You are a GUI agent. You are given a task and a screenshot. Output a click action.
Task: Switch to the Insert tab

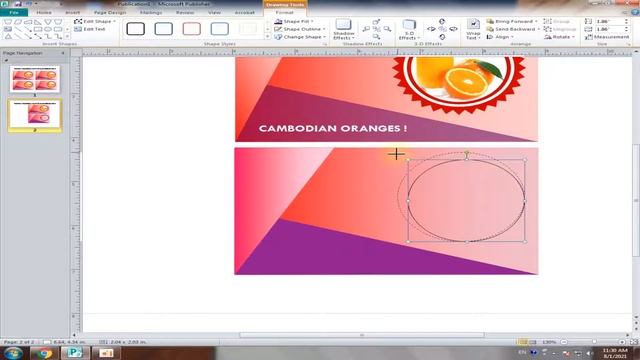pos(73,13)
